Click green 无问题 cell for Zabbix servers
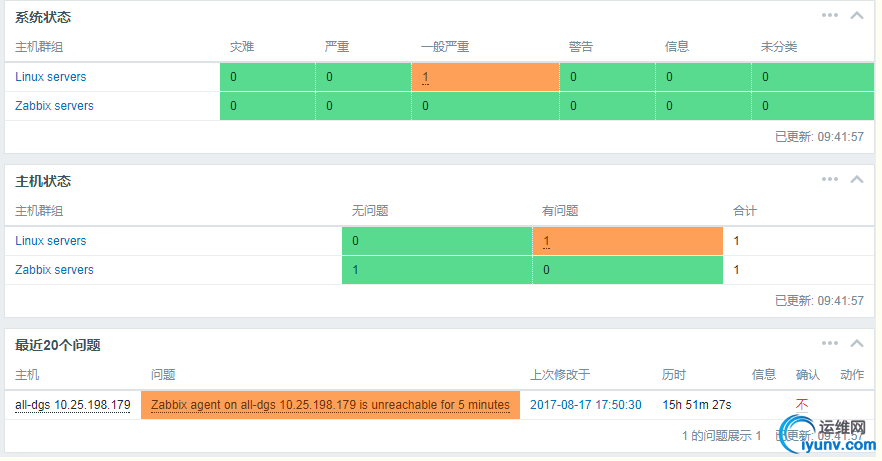The image size is (882, 461). tap(436, 270)
